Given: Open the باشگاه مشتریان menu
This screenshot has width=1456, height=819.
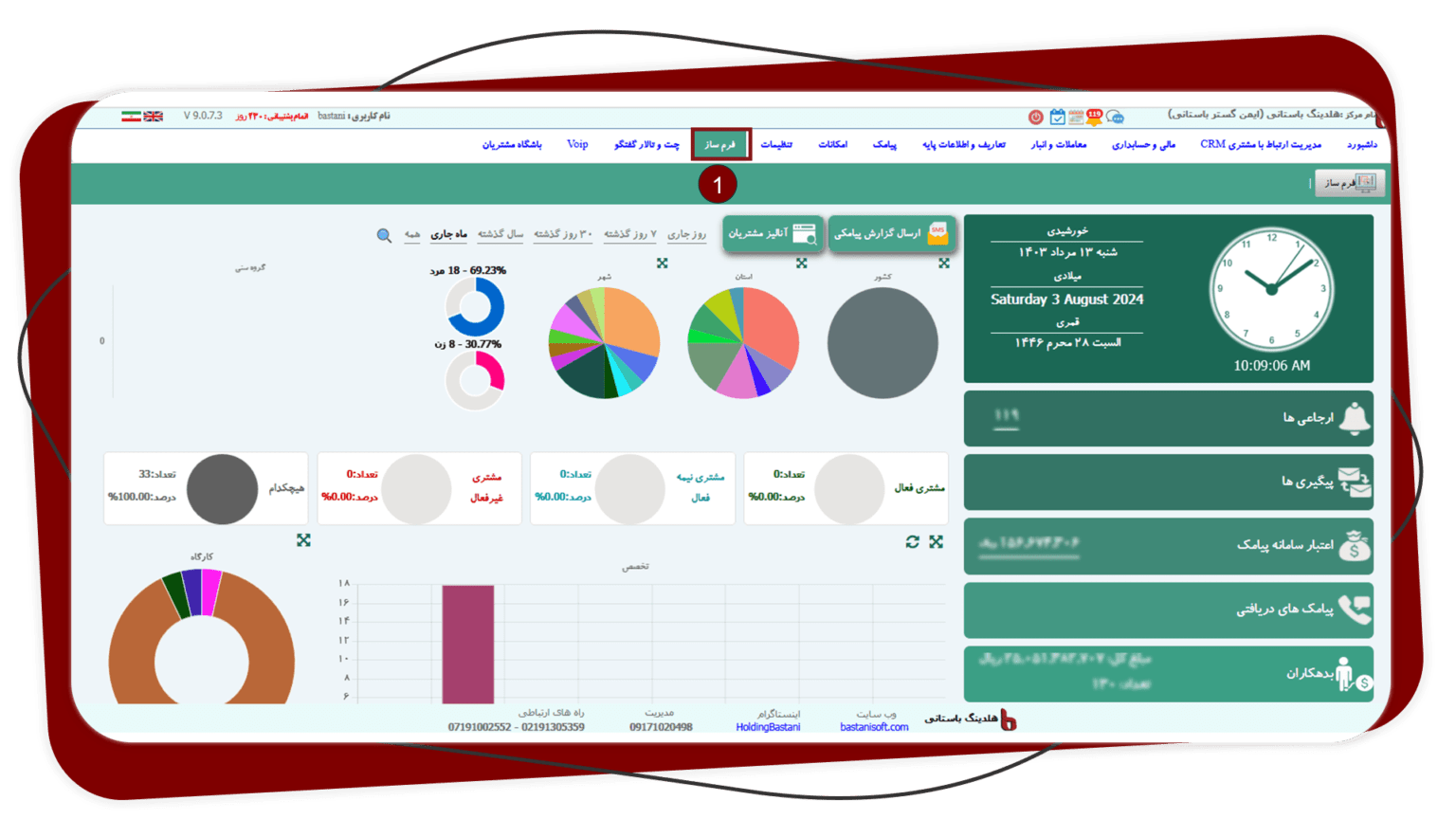Looking at the screenshot, I should [x=512, y=144].
